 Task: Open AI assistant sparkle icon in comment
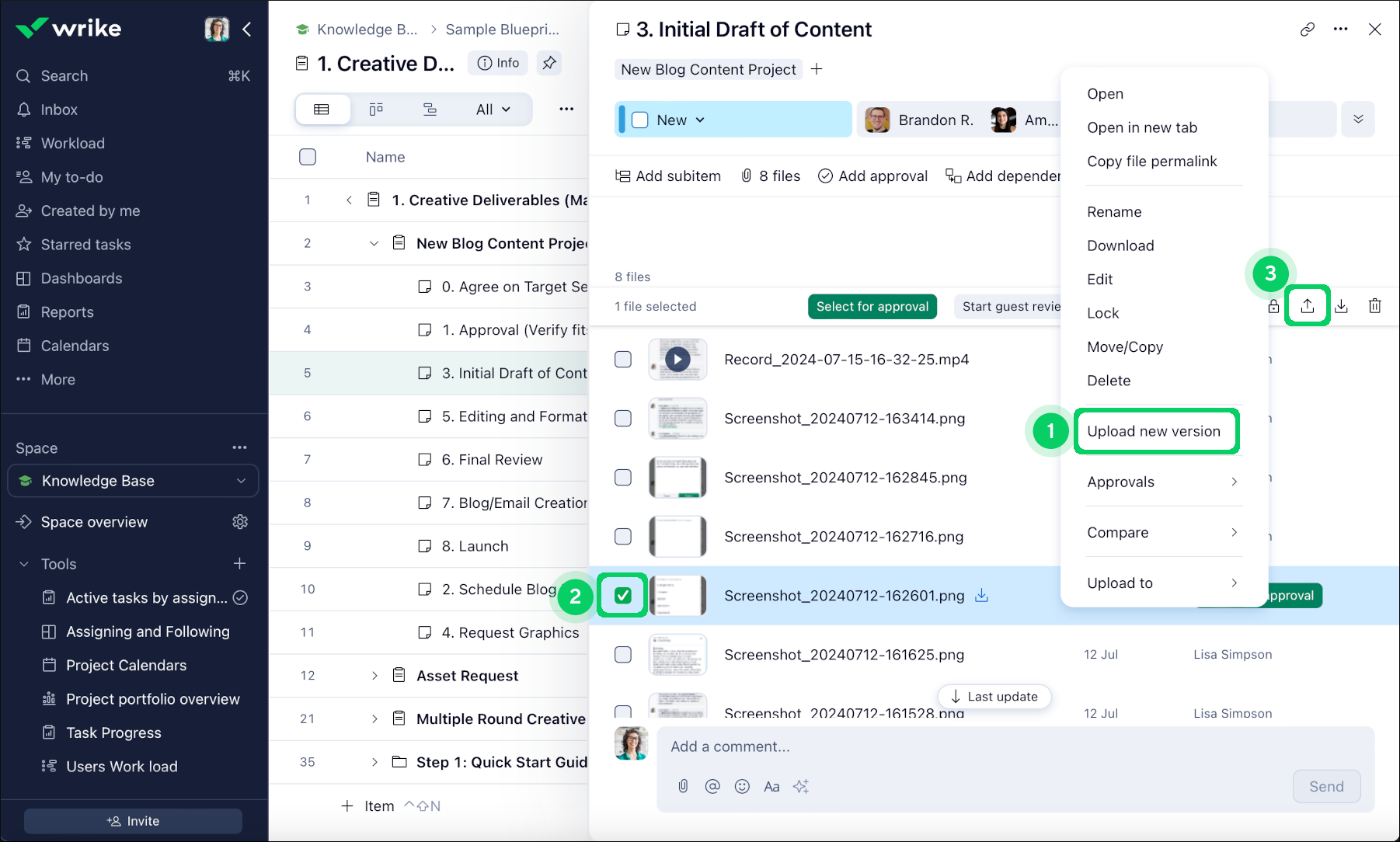[801, 786]
